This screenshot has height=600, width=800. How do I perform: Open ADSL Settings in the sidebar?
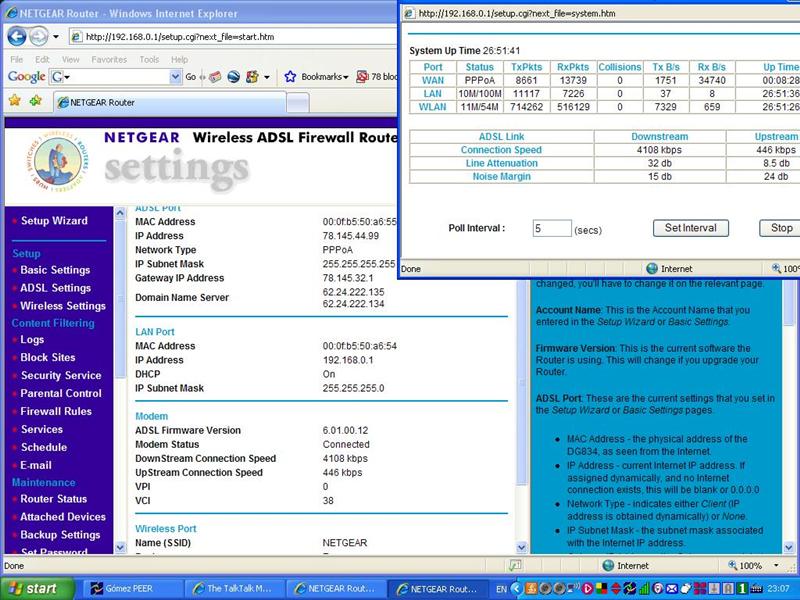(x=56, y=288)
